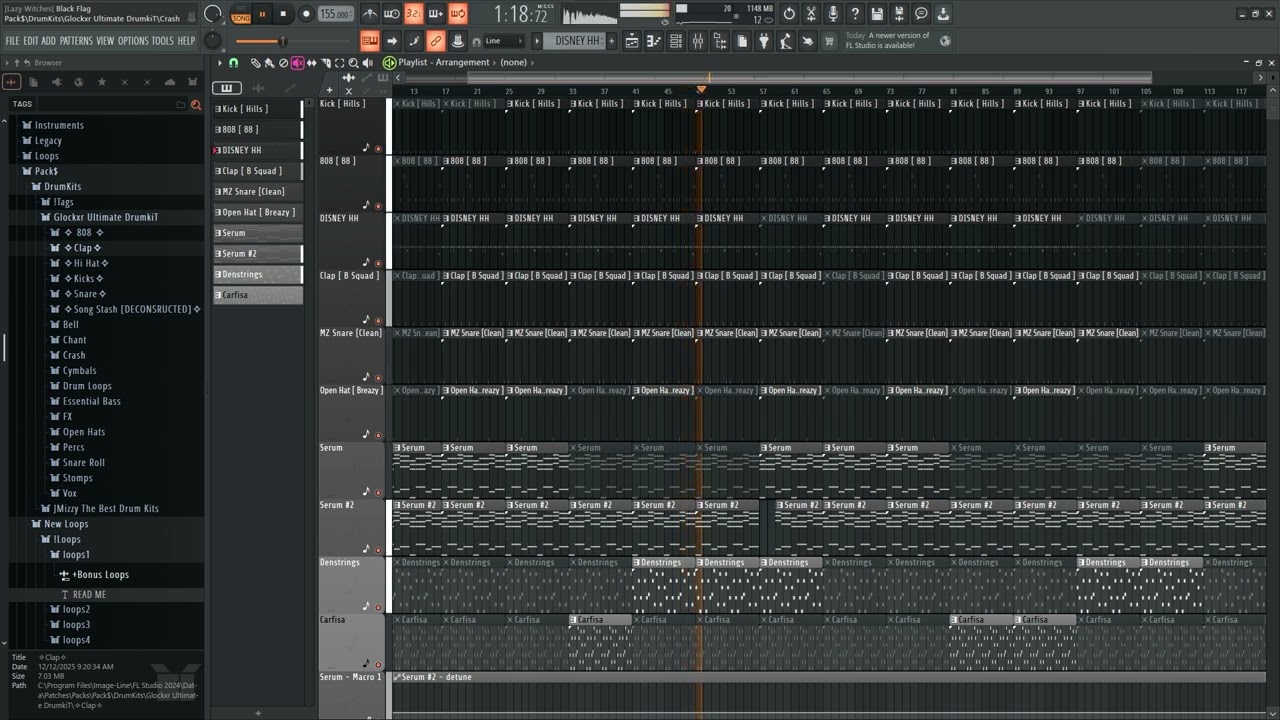
Task: Click the browser search magnifier icon
Action: coord(196,105)
